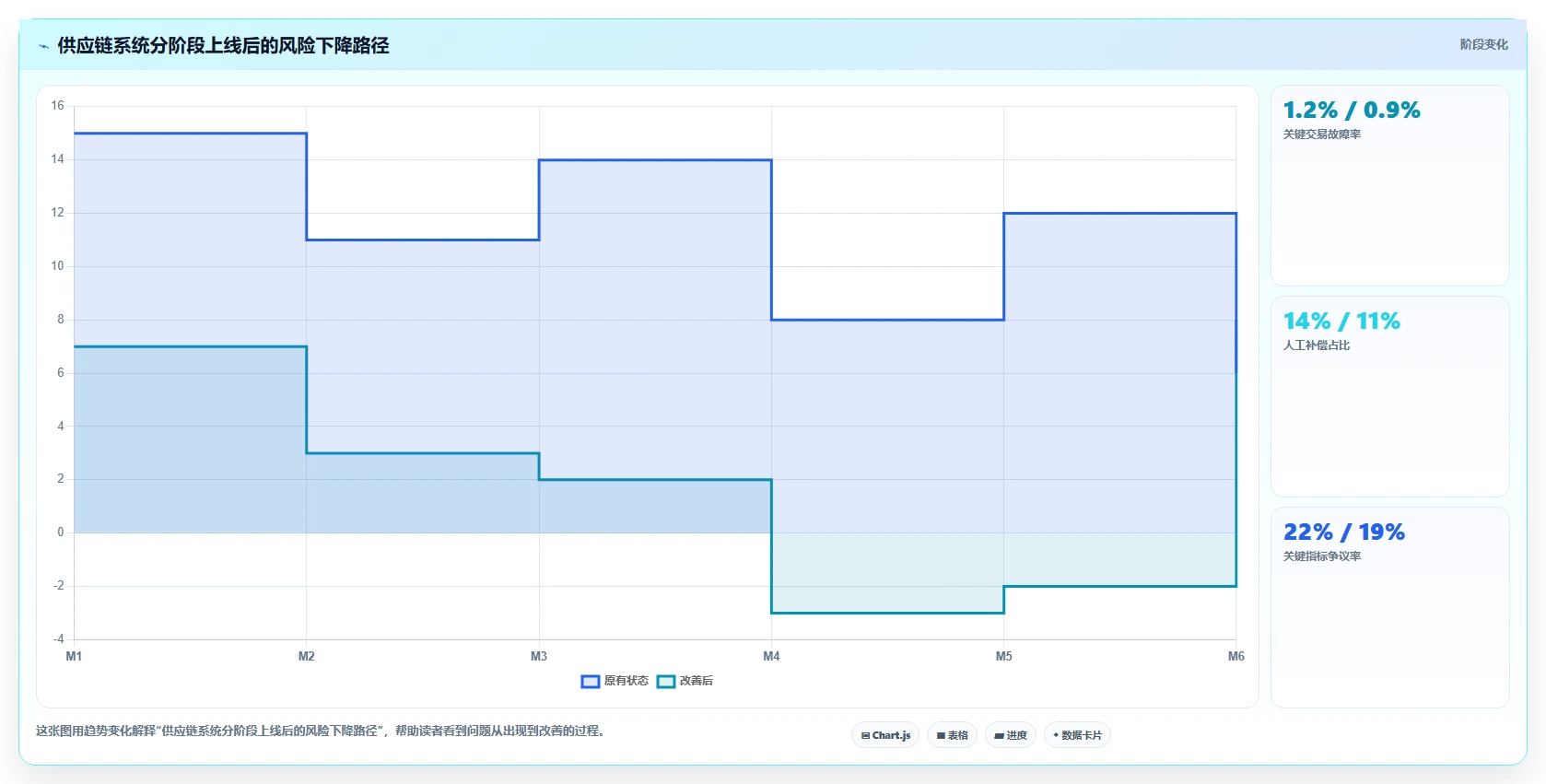The image size is (1546, 784).
Task: Click the title 供应链系统分阶段上线后的风险下降路径
Action: tap(223, 45)
